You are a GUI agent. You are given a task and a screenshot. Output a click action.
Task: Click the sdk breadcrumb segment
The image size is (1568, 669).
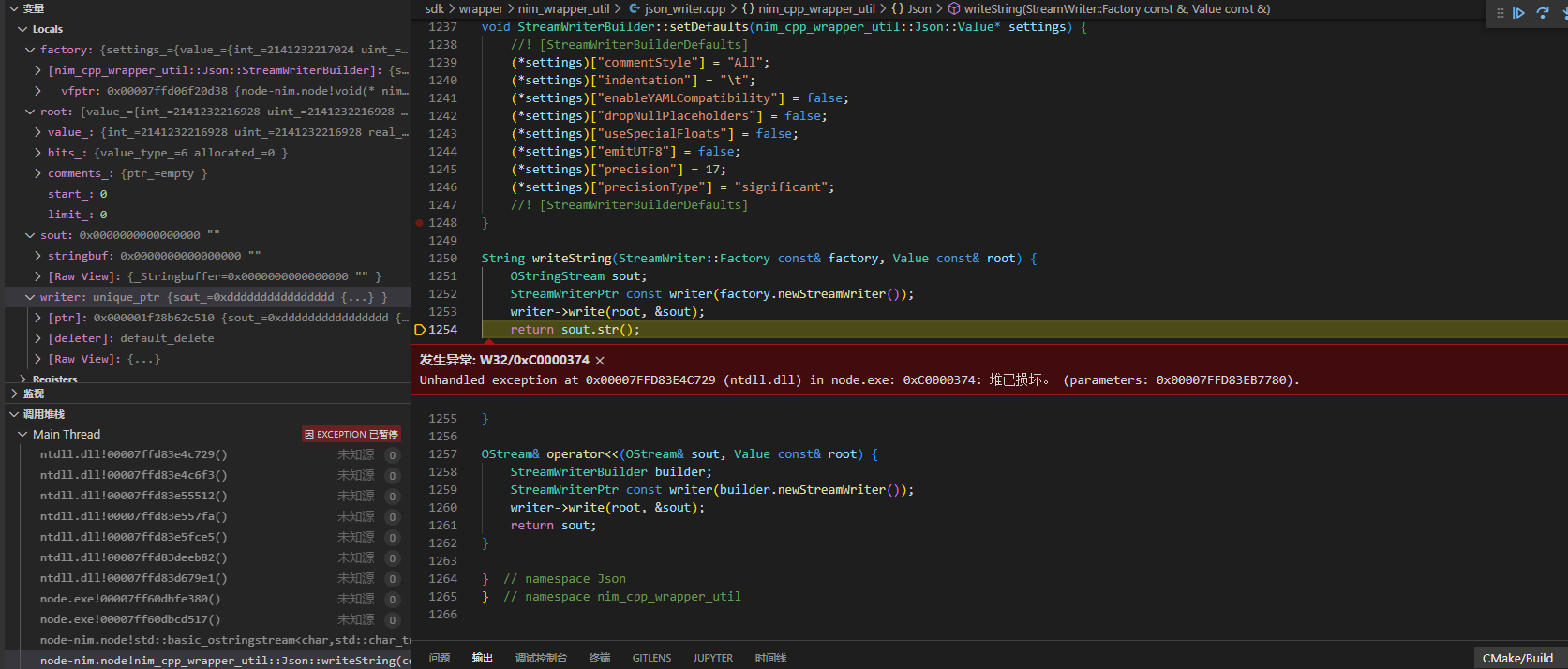pos(435,9)
